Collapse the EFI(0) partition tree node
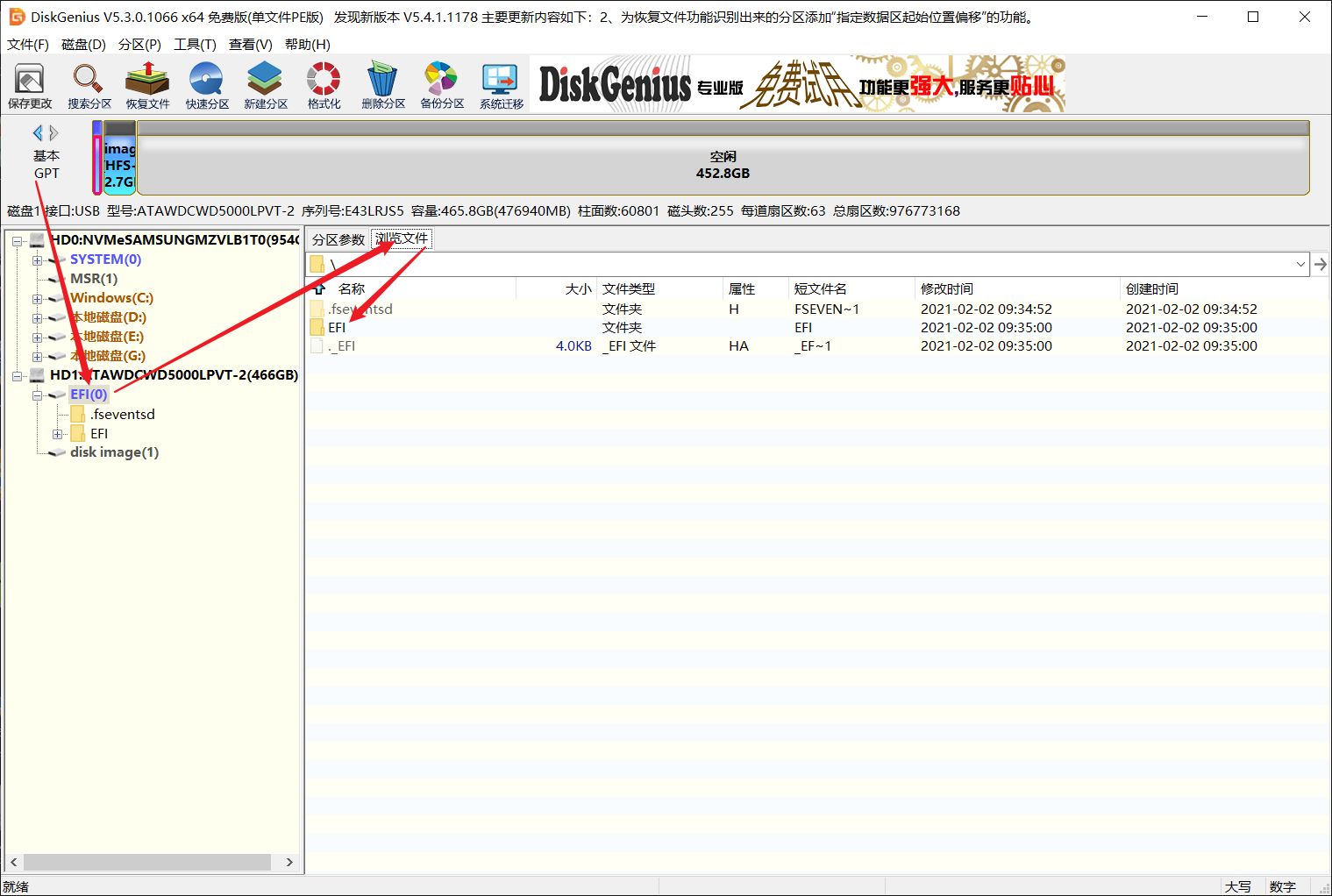 point(37,395)
